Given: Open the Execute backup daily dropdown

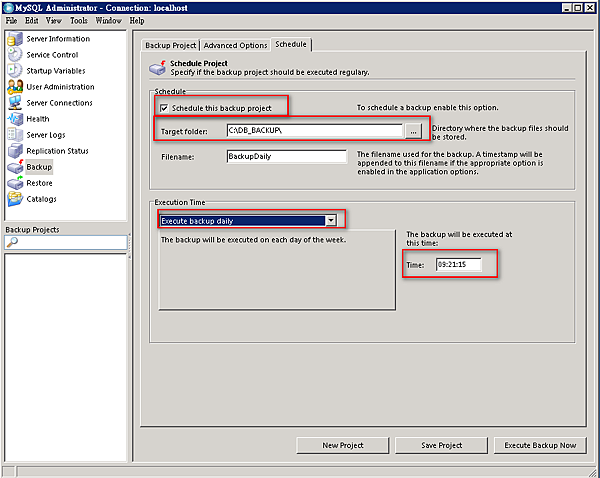Looking at the screenshot, I should (x=331, y=220).
